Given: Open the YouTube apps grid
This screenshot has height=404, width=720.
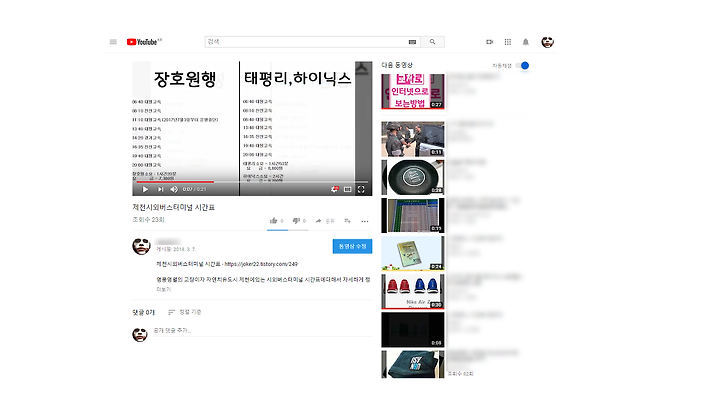Looking at the screenshot, I should [x=508, y=42].
